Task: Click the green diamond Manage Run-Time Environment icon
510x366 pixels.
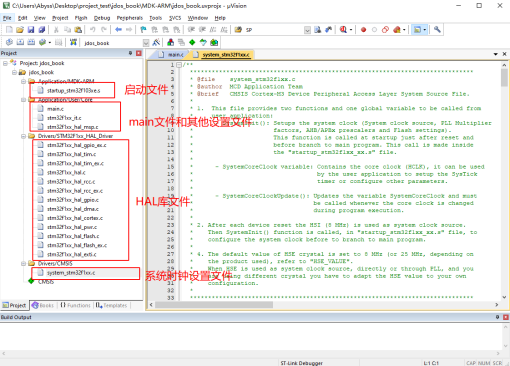Action: coord(192,42)
